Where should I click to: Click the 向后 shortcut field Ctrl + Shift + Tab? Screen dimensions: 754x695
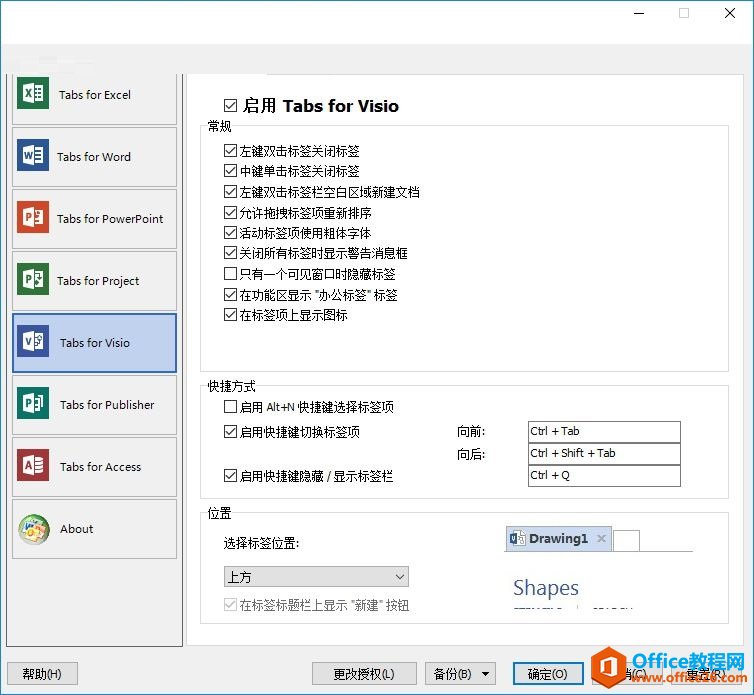coord(604,454)
